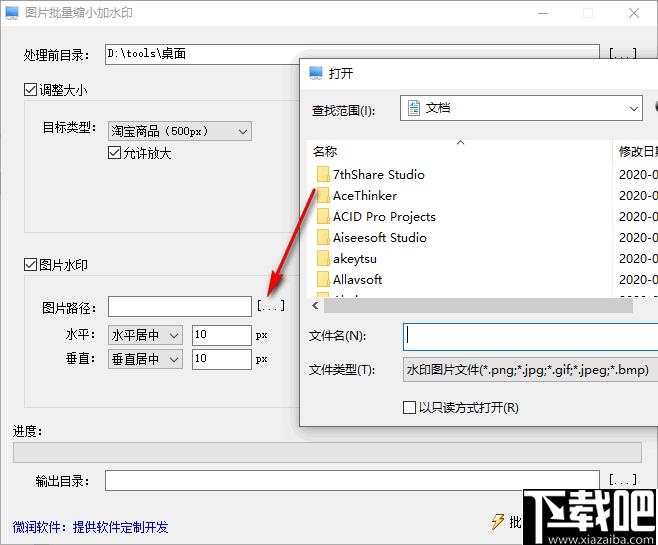Close the main 图片批量缩小加水印 window
The width and height of the screenshot is (658, 545).
pyautogui.click(x=634, y=13)
